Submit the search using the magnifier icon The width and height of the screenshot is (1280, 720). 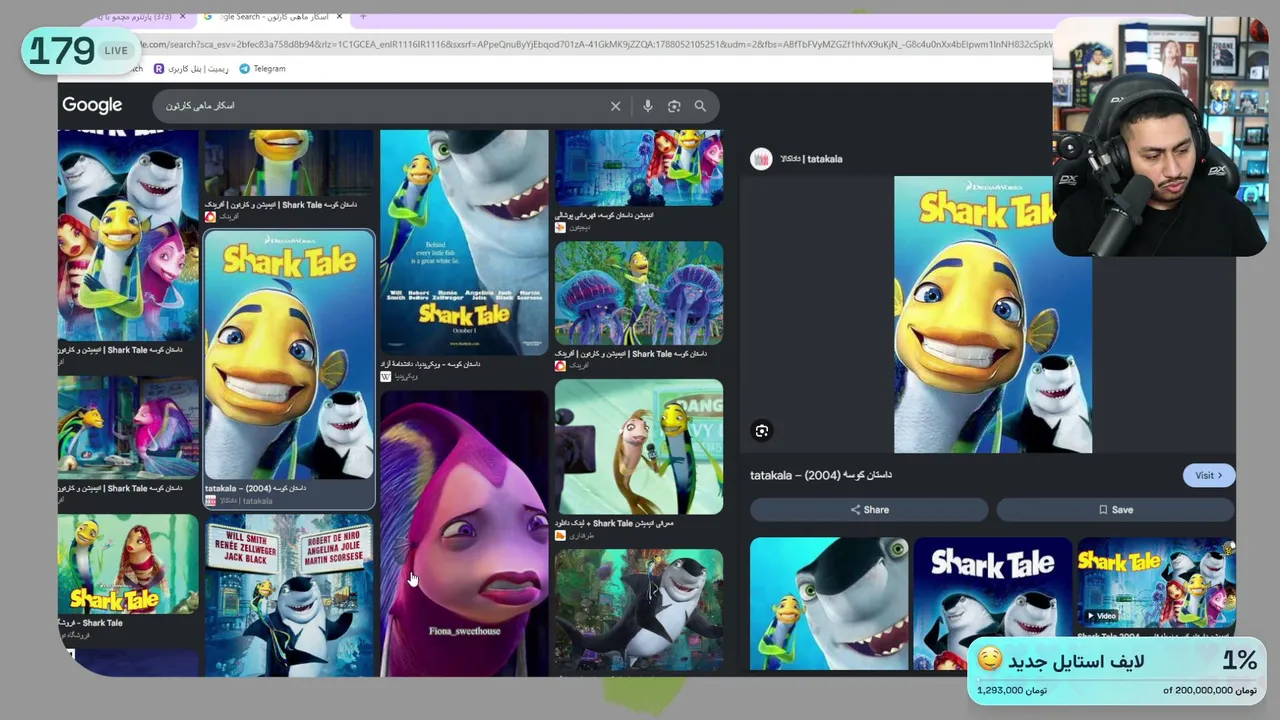click(700, 106)
